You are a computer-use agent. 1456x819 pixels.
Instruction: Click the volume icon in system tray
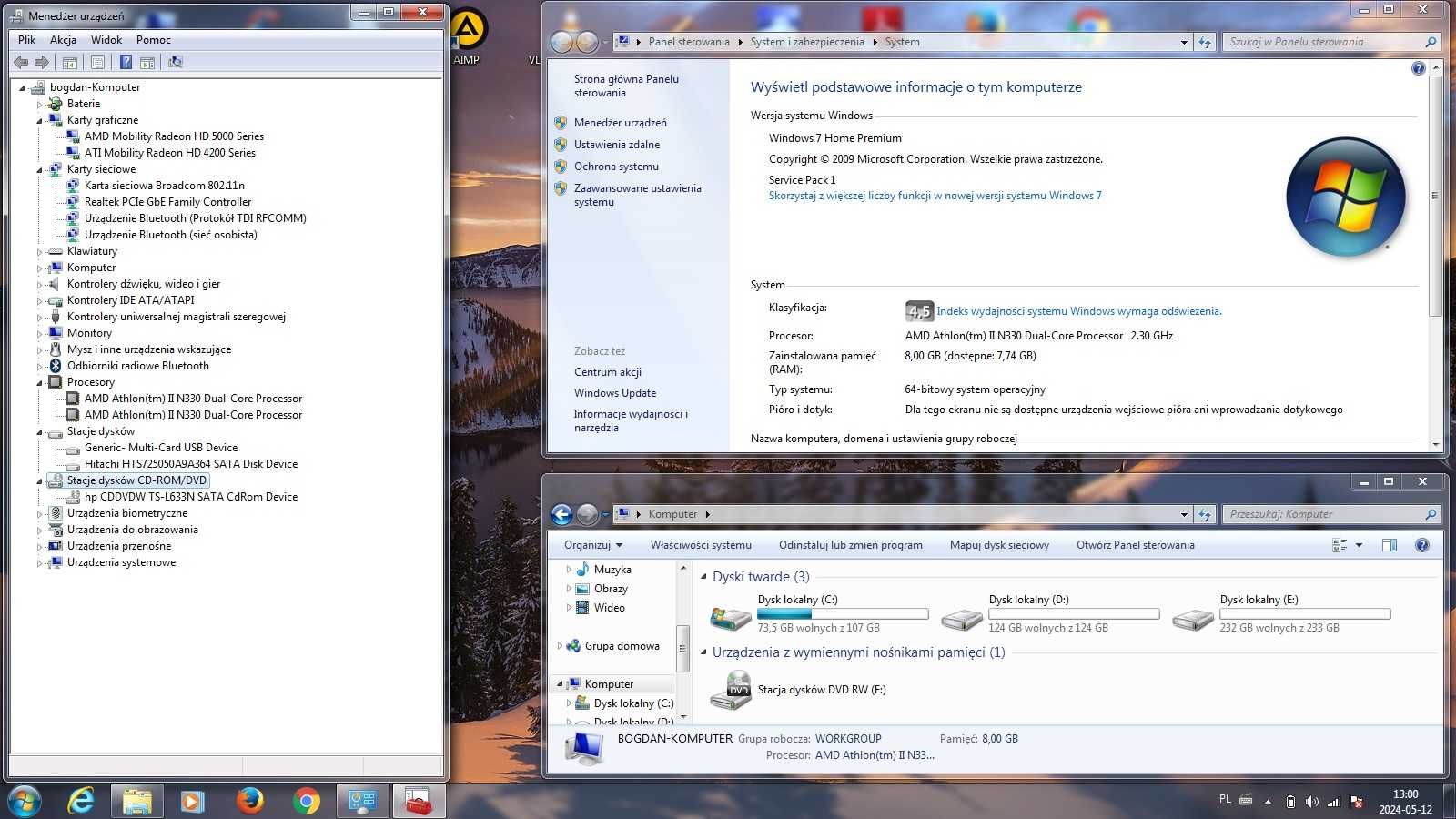1311,802
